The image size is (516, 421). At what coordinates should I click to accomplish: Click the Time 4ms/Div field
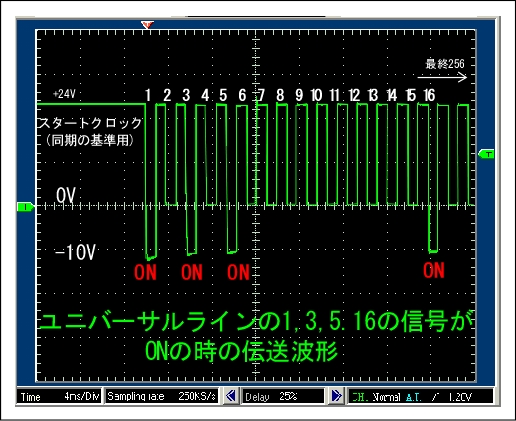click(x=59, y=396)
